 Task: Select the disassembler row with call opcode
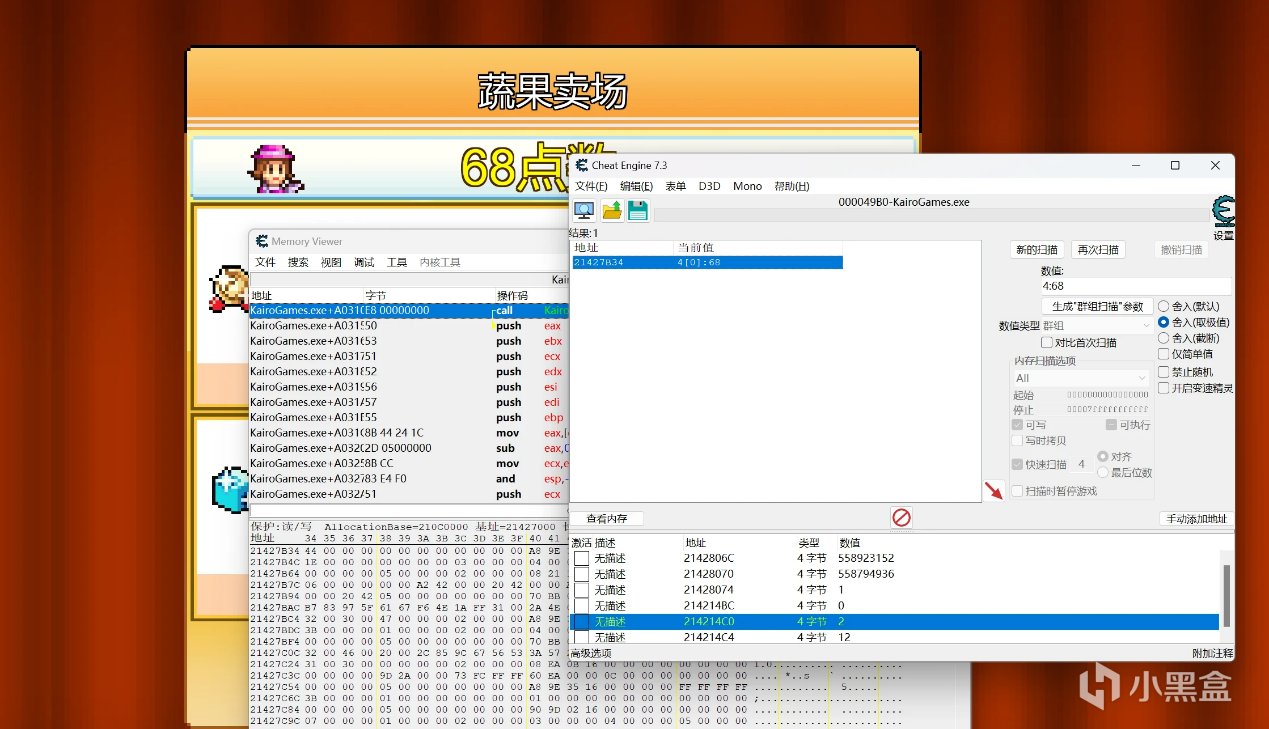click(x=409, y=310)
